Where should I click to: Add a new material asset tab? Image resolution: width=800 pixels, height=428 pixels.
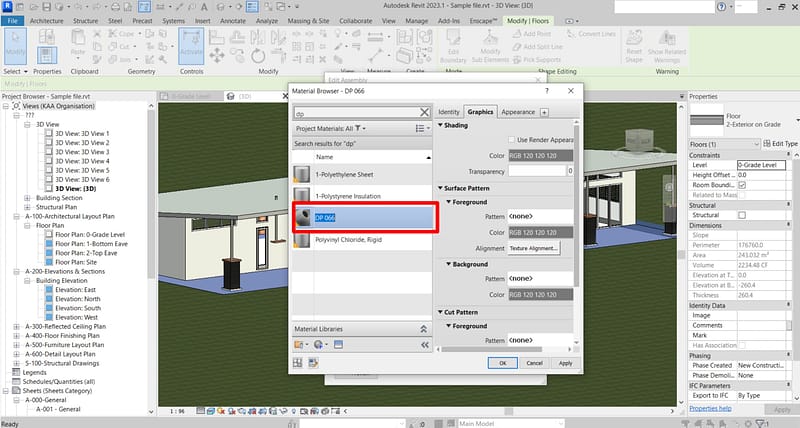[546, 112]
